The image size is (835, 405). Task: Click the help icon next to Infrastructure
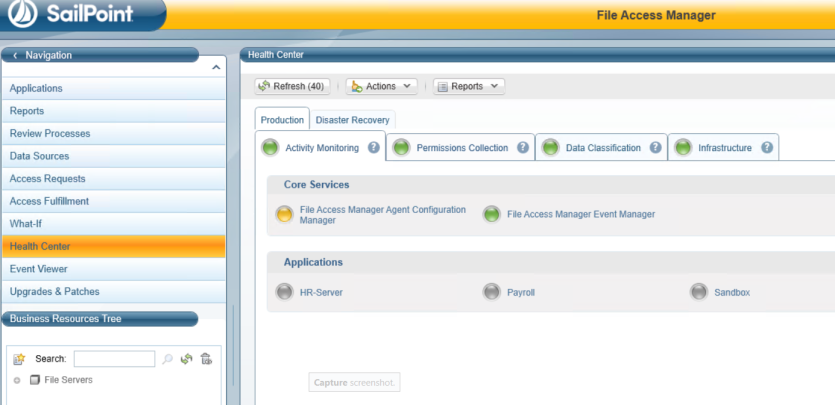[x=767, y=148]
